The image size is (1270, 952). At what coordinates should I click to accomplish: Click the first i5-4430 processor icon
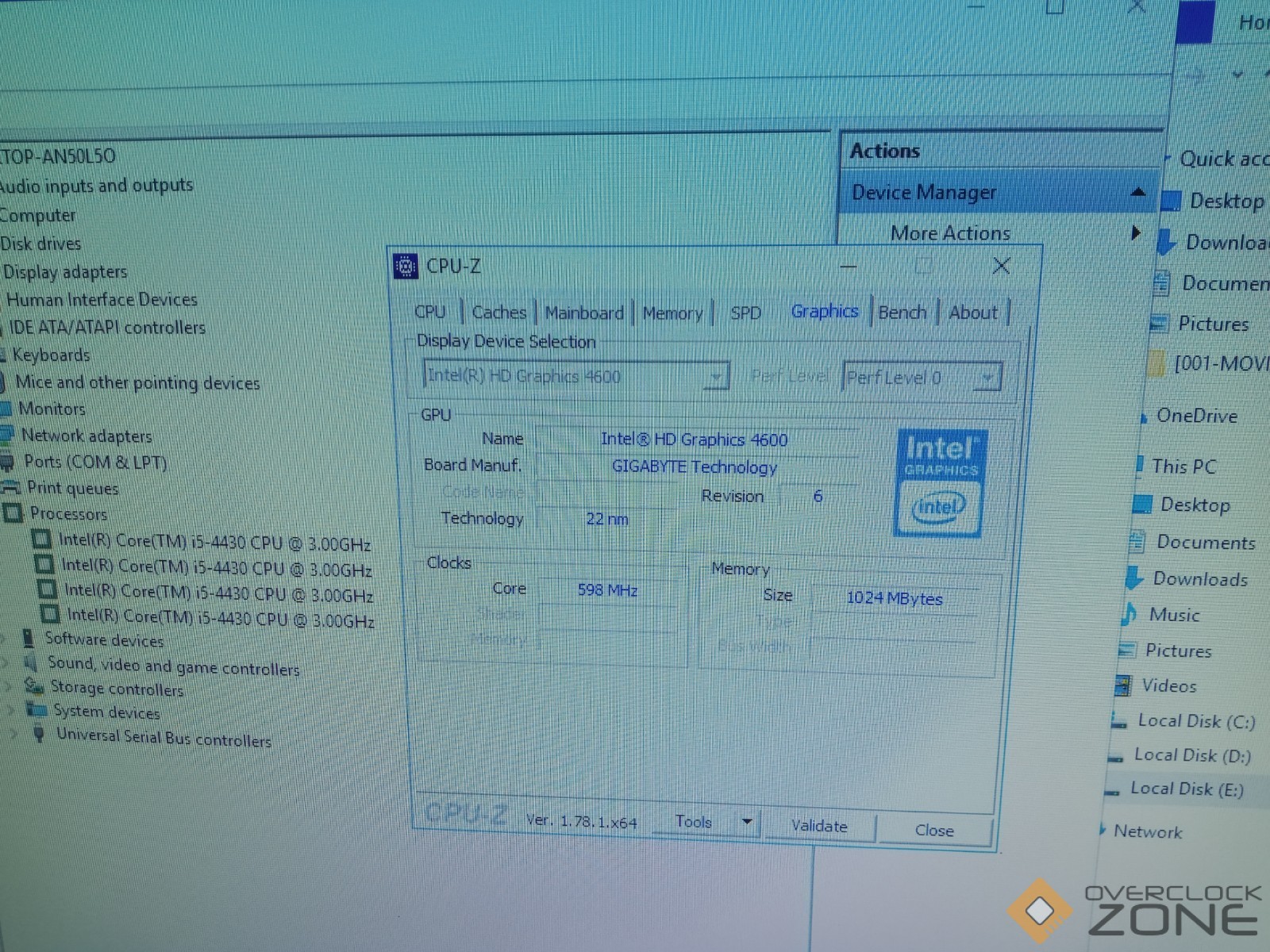point(41,539)
